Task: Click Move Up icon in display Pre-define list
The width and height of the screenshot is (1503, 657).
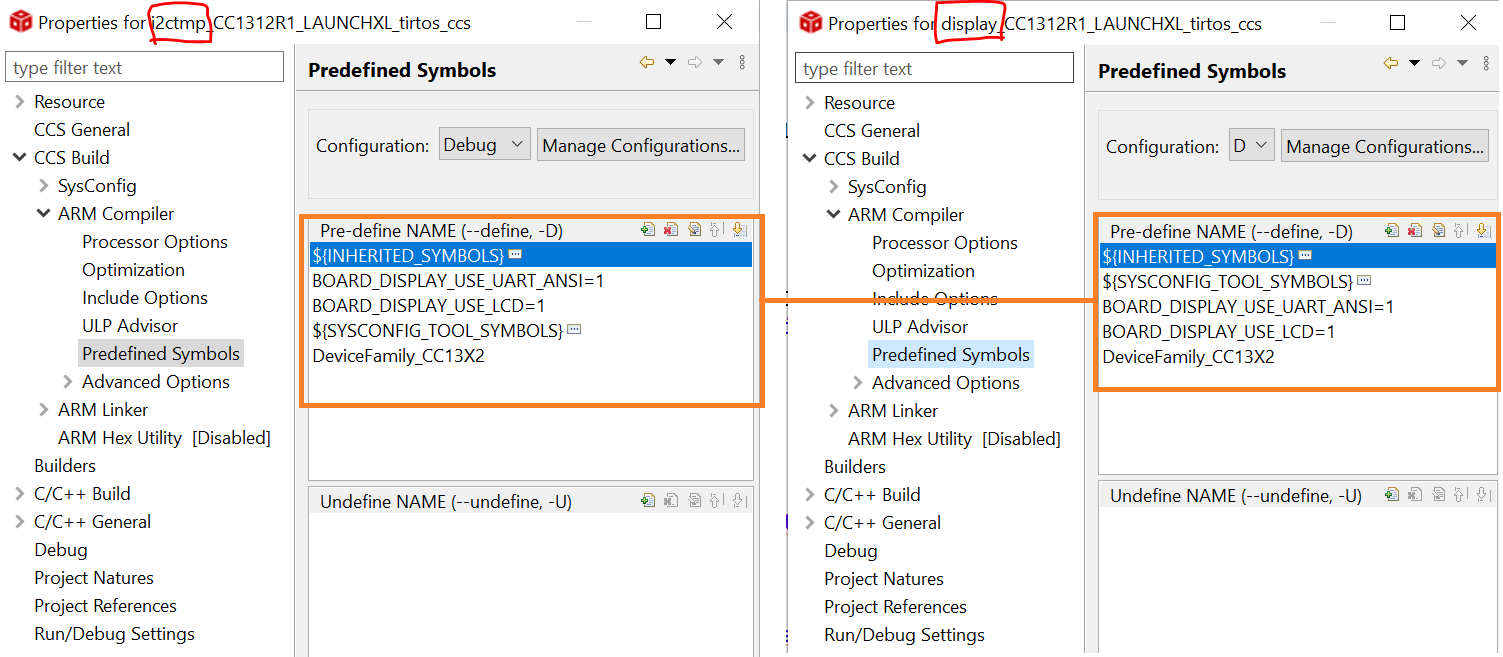Action: tap(1460, 231)
